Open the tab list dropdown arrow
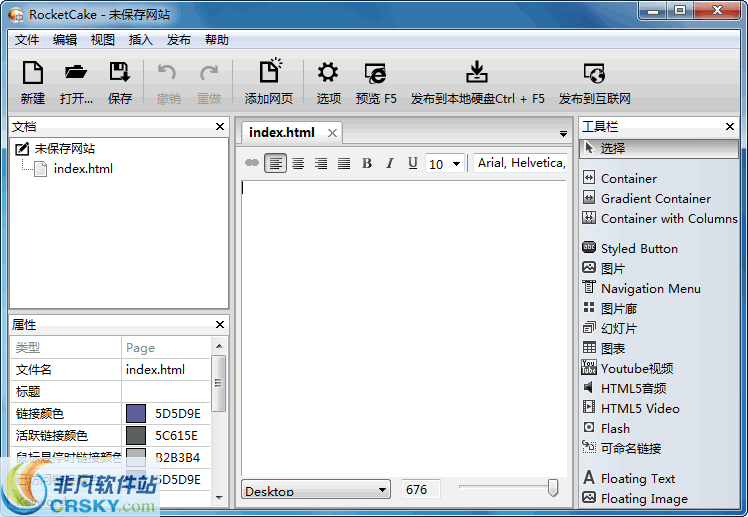 pos(563,134)
